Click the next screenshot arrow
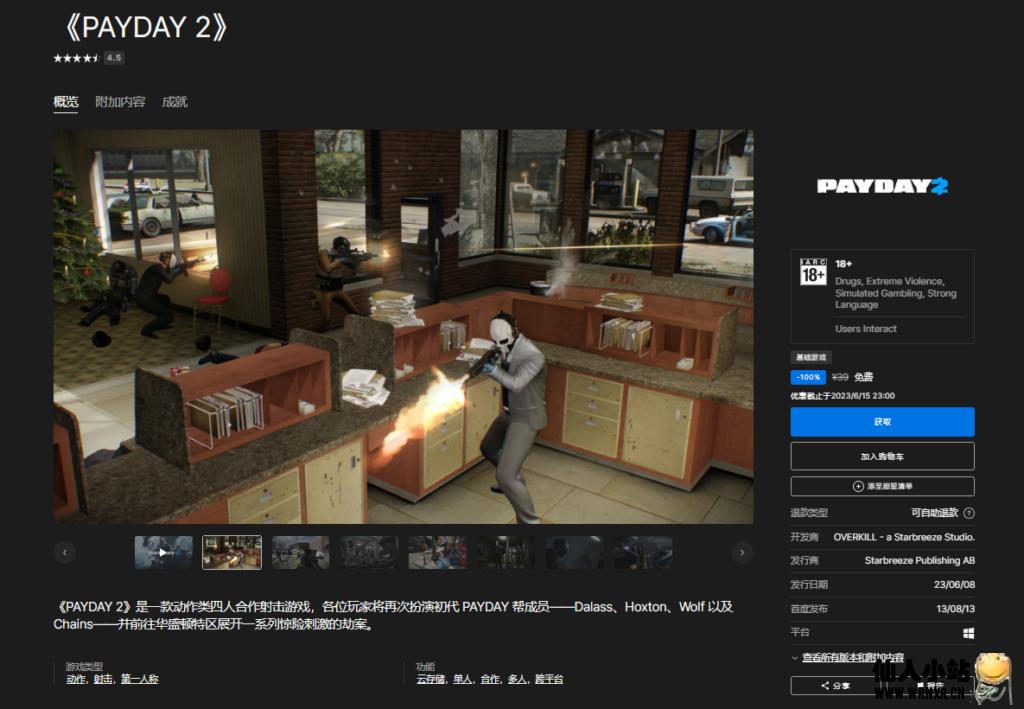The height and width of the screenshot is (709, 1024). click(742, 552)
